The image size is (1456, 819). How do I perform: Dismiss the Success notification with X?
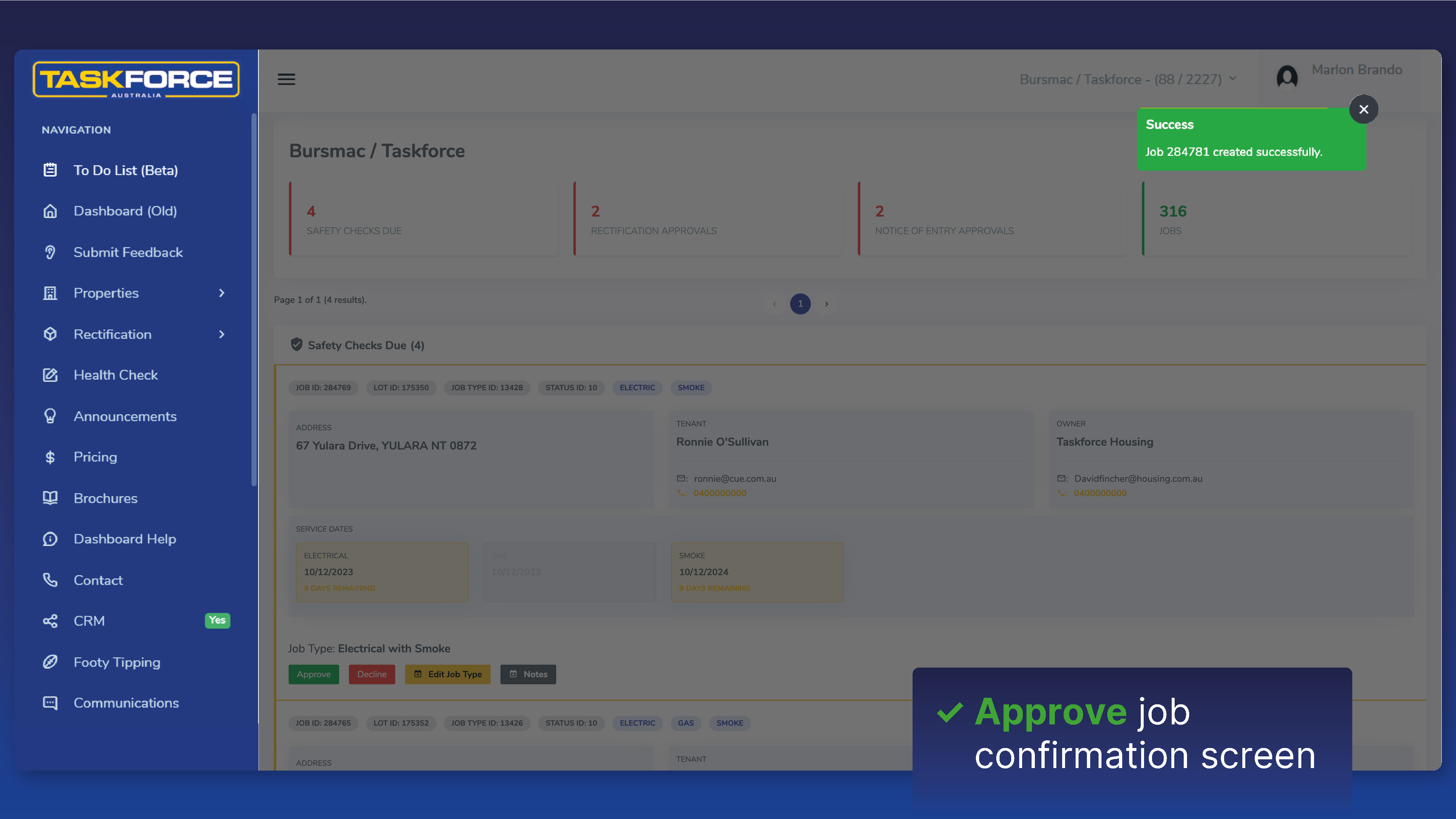click(1363, 109)
